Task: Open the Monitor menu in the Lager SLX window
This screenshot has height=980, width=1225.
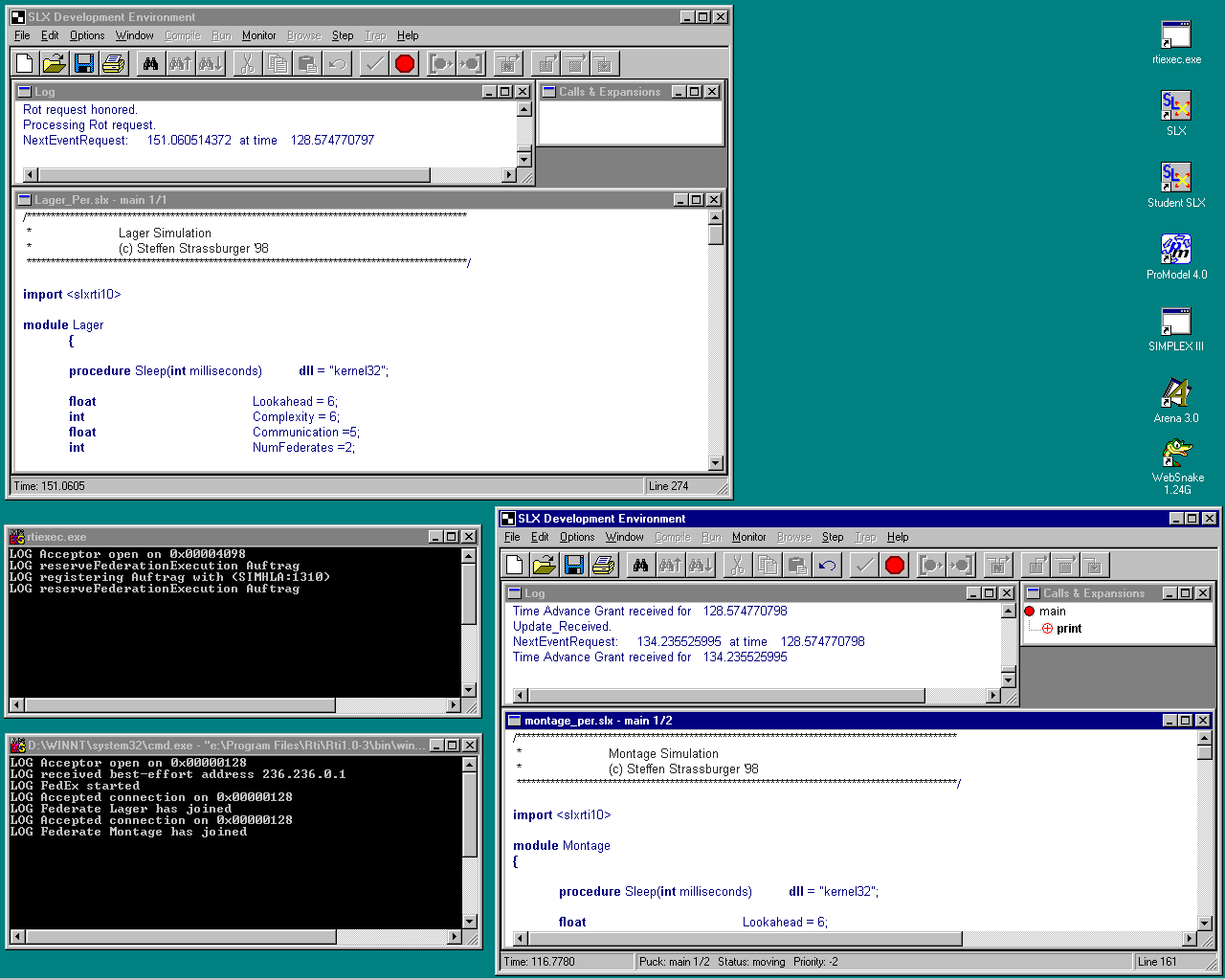Action: 258,35
